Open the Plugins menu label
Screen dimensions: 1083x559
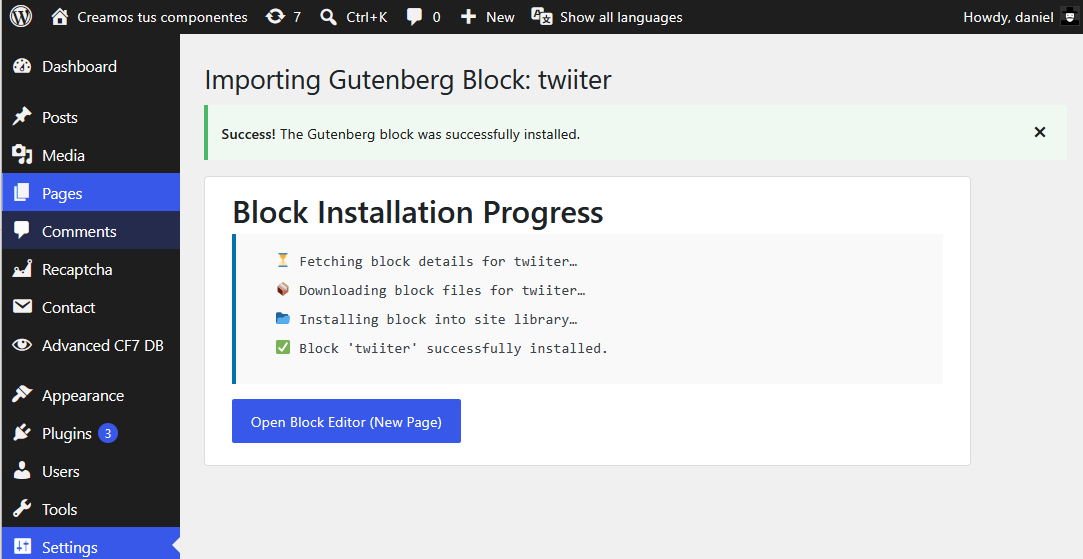[66, 433]
